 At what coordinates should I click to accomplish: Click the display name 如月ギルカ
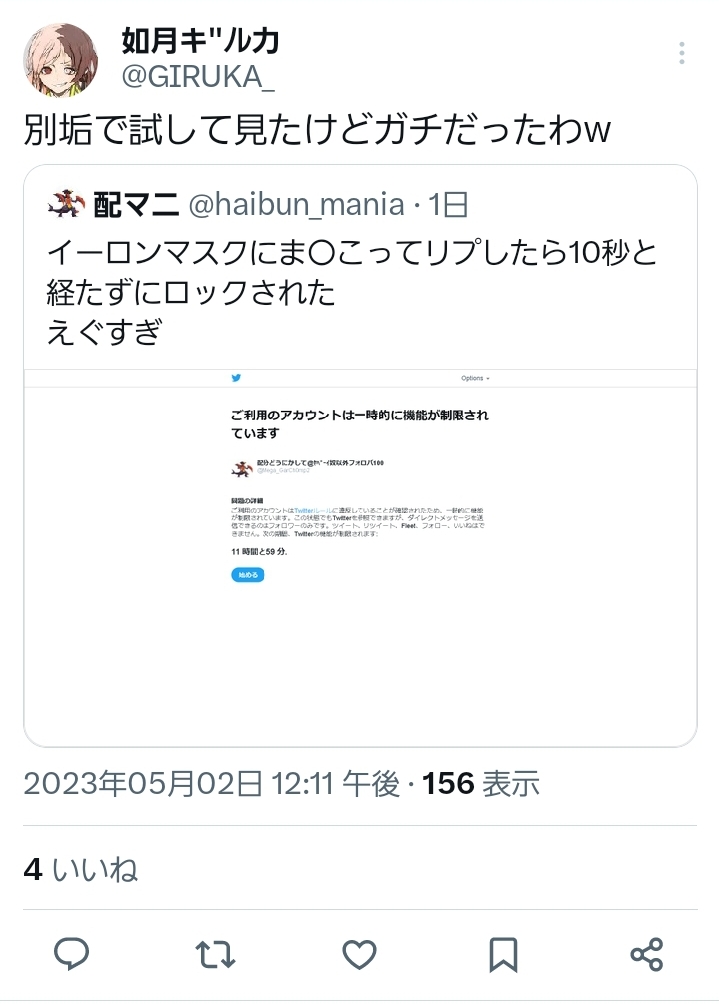tap(201, 42)
